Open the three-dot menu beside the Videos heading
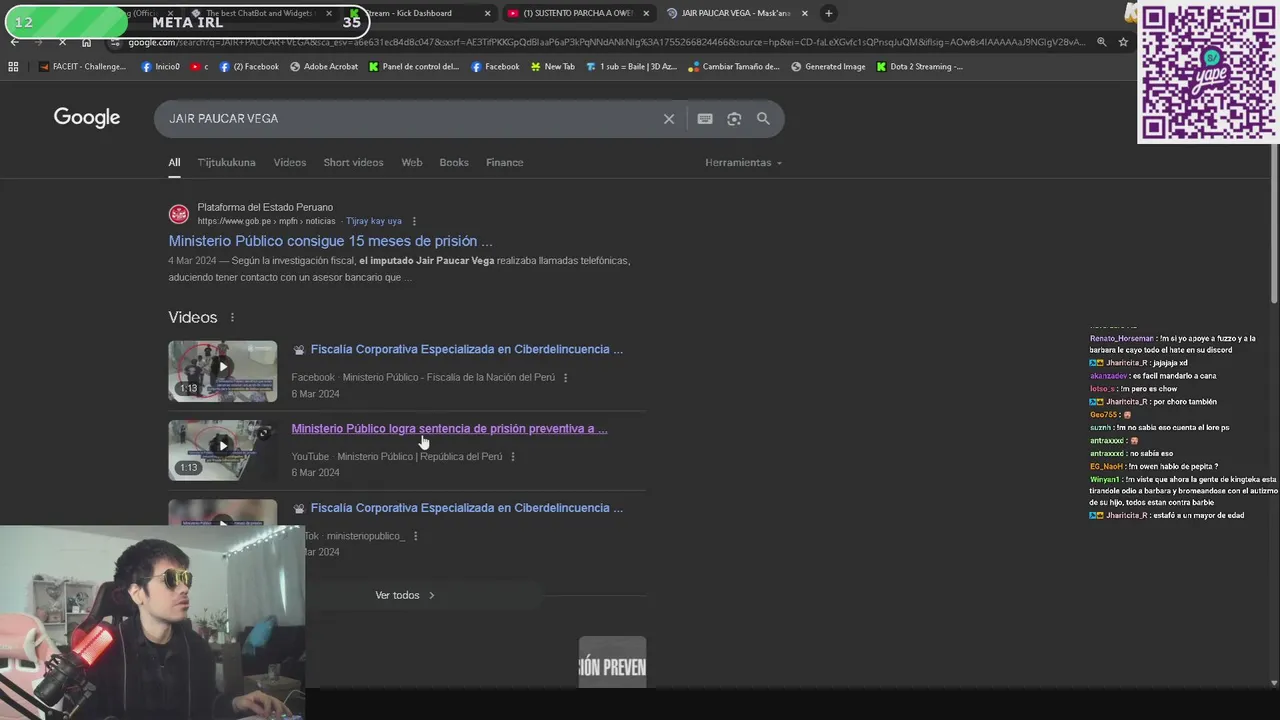The width and height of the screenshot is (1280, 720). [x=232, y=318]
